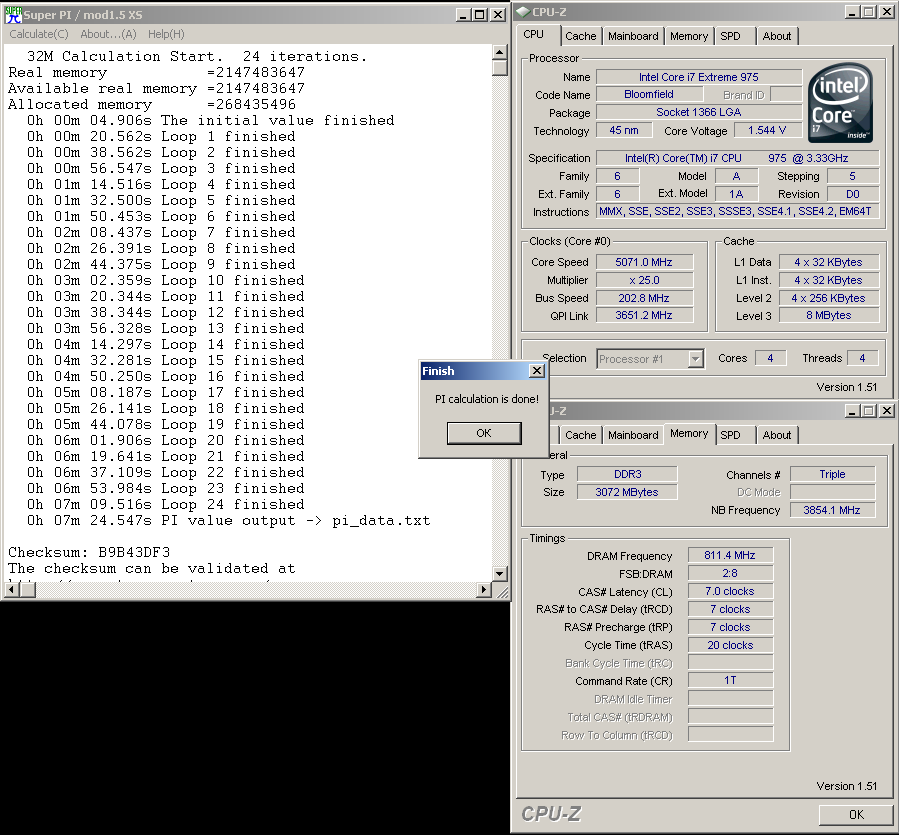Click the CPU-Z title bar icon
Viewport: 899px width, 835px height.
[x=523, y=12]
